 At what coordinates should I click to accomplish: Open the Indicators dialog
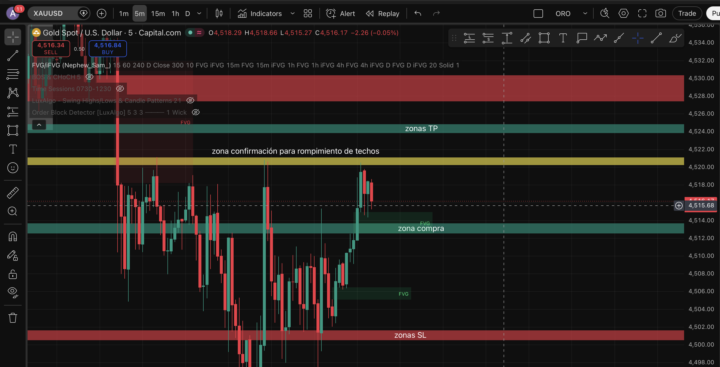(x=259, y=13)
